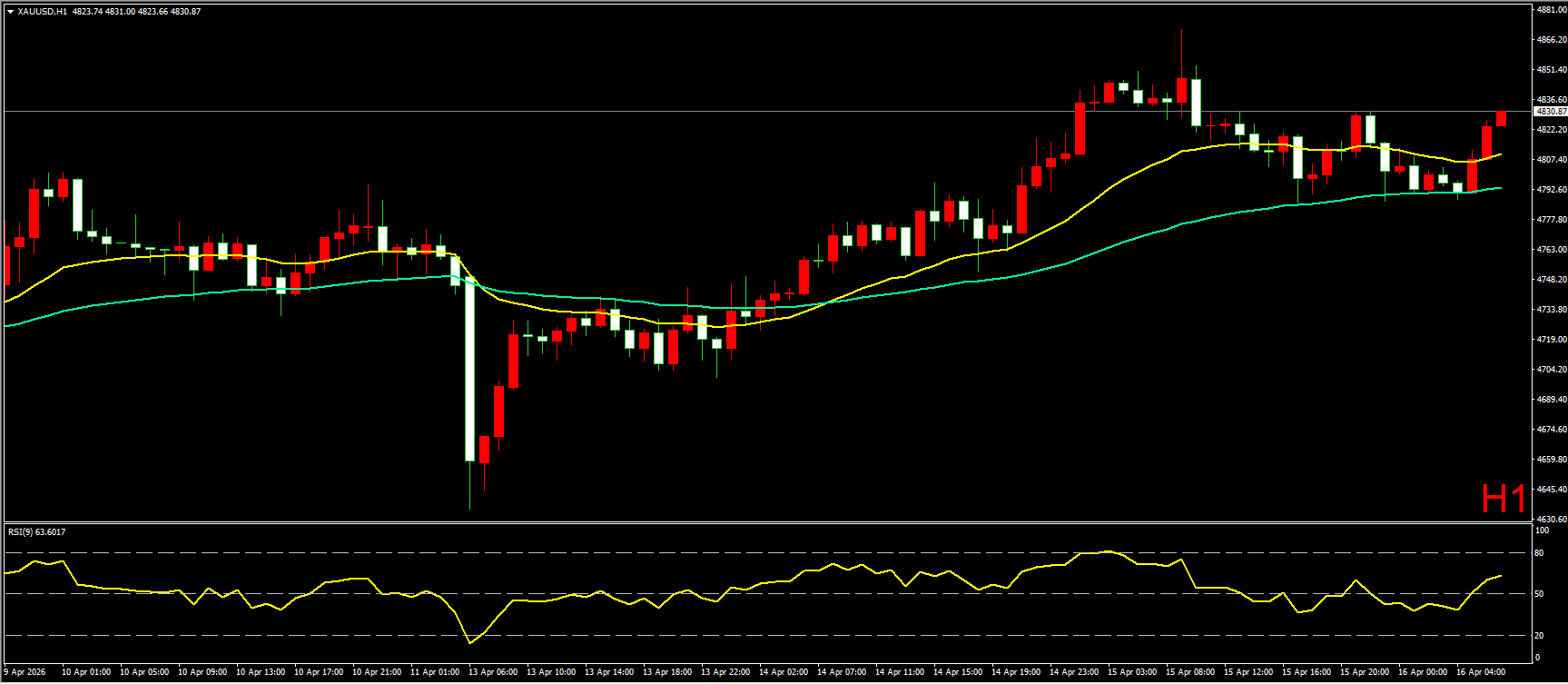
Task: Click the large red H1 timeframe label
Action: pos(1503,499)
